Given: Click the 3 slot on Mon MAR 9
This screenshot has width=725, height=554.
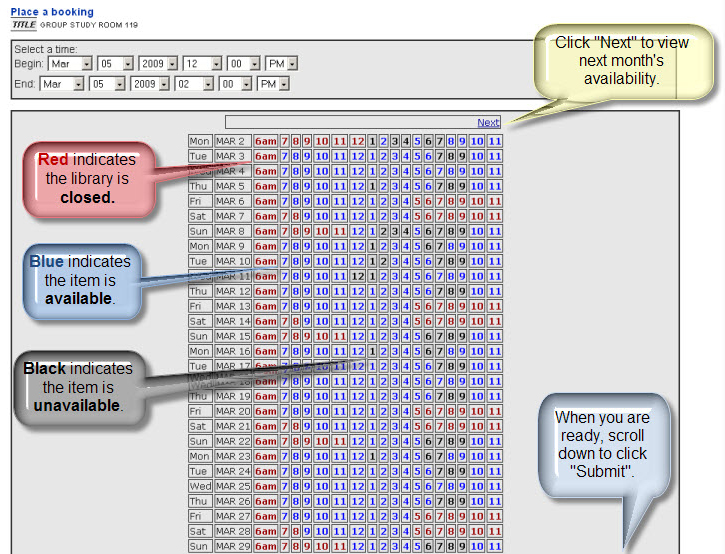Looking at the screenshot, I should tap(394, 246).
